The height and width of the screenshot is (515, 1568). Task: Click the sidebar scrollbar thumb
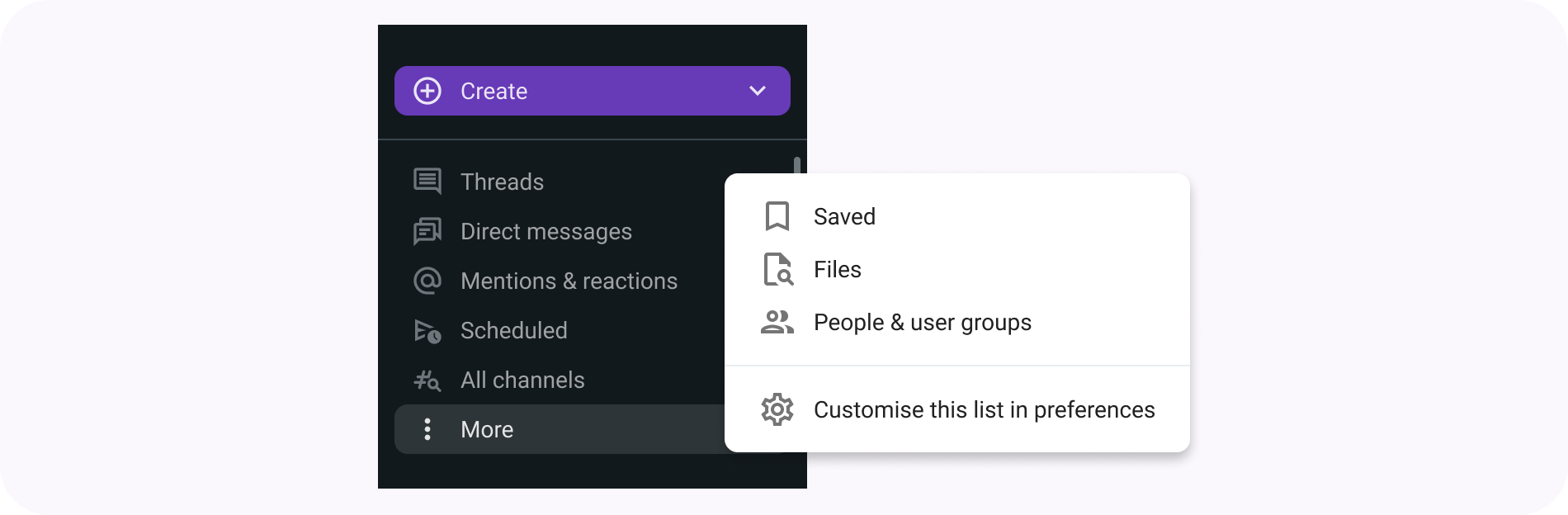[x=797, y=166]
